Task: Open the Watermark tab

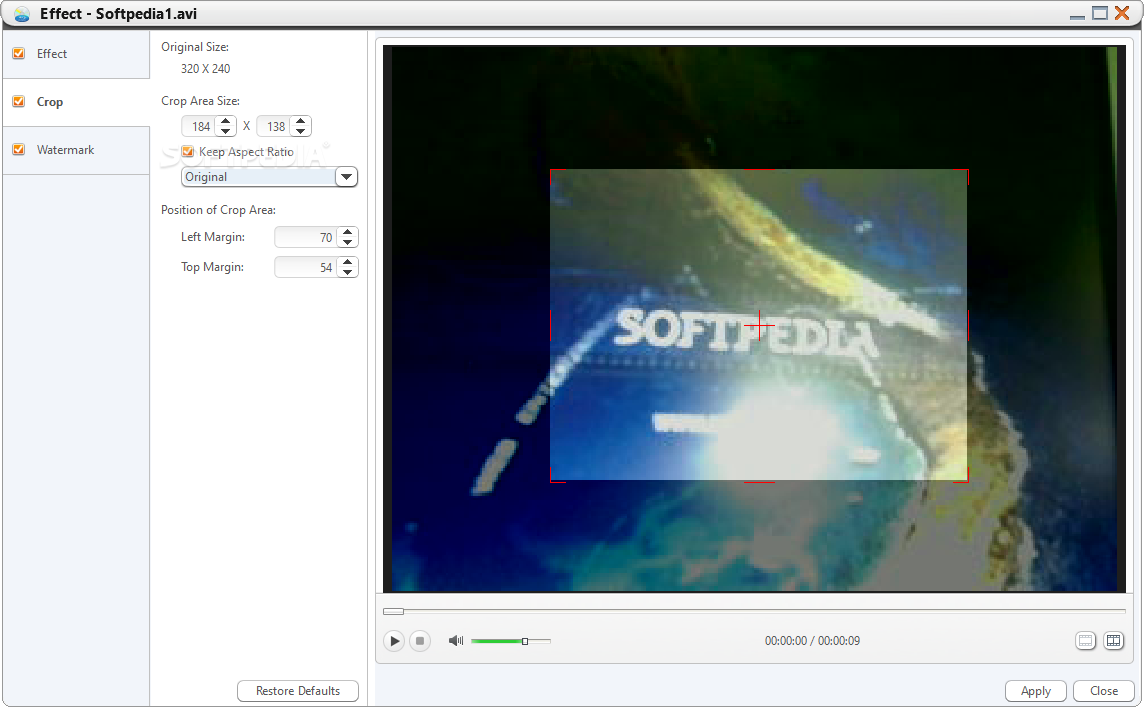Action: point(76,150)
